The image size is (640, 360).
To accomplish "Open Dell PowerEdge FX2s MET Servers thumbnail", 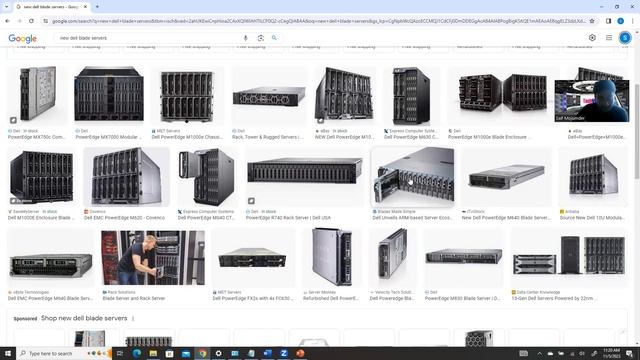I will (x=253, y=258).
